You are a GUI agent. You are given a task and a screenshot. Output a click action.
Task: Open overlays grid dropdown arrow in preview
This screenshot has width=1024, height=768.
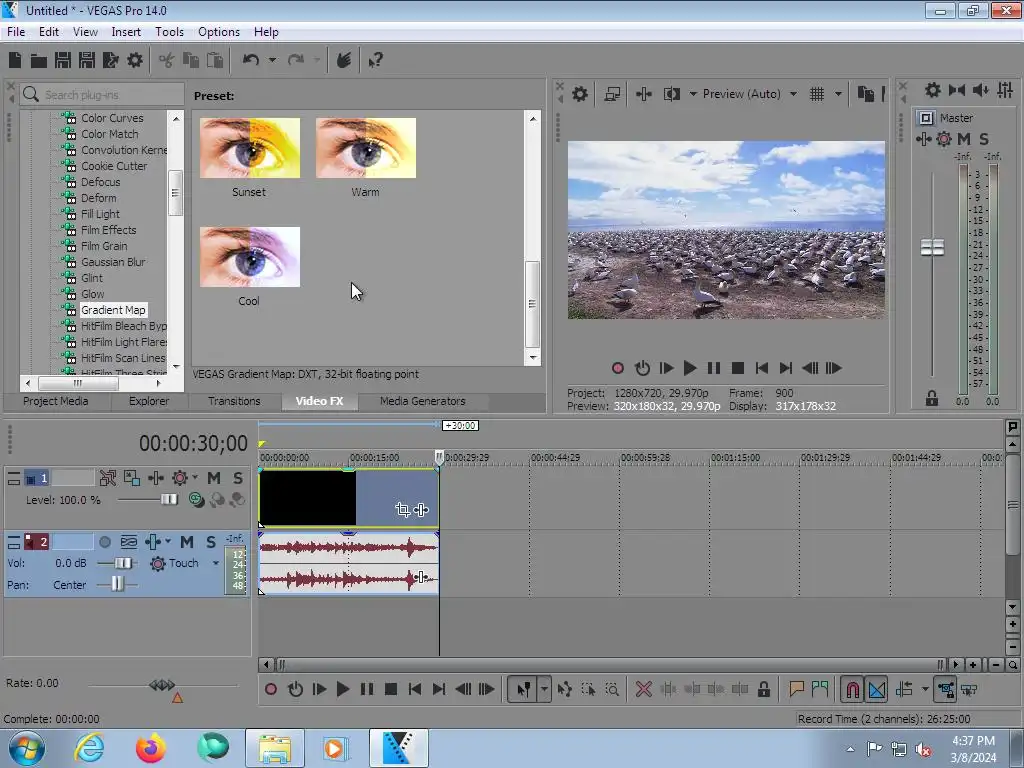coord(838,94)
